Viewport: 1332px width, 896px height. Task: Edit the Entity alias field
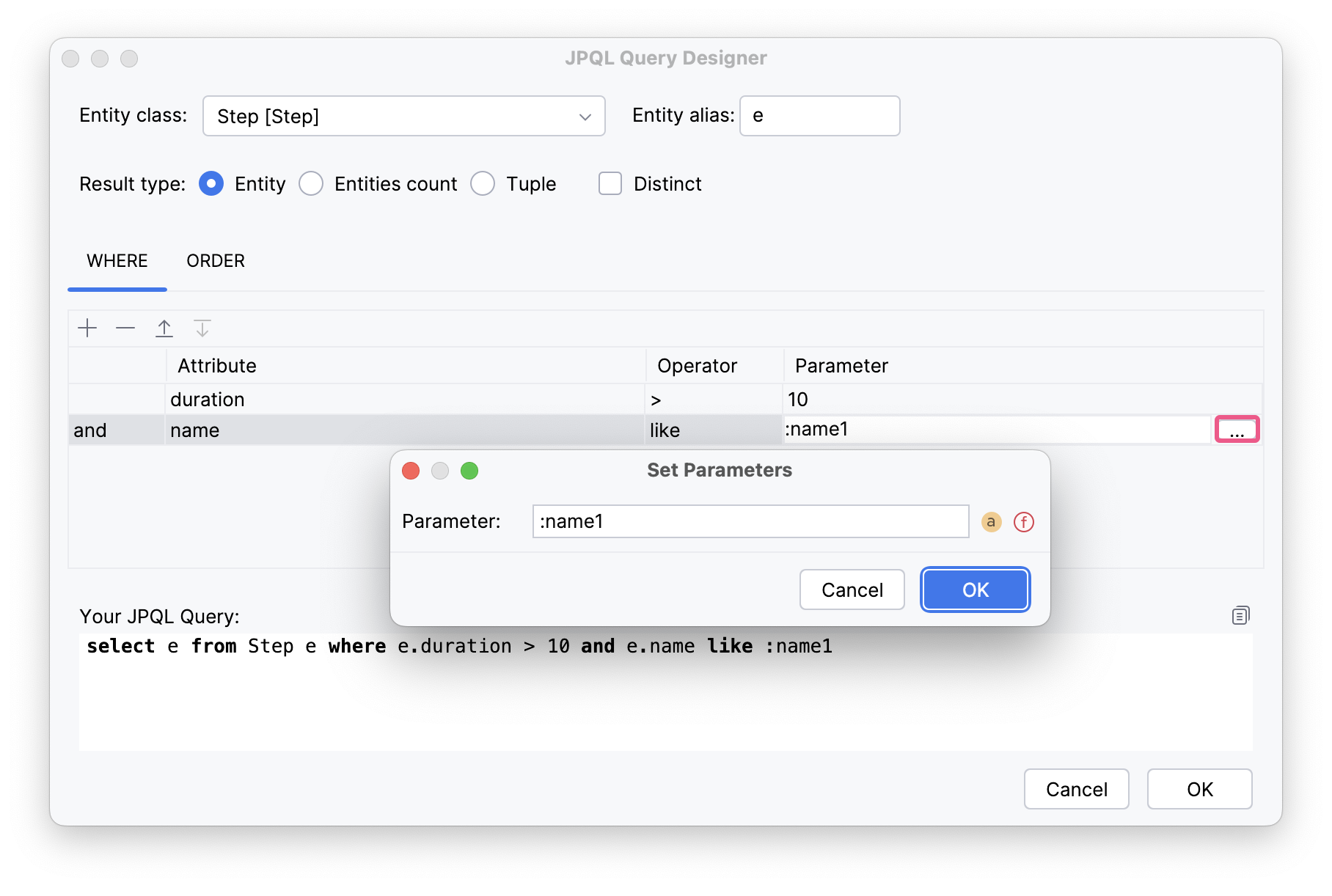pos(819,115)
